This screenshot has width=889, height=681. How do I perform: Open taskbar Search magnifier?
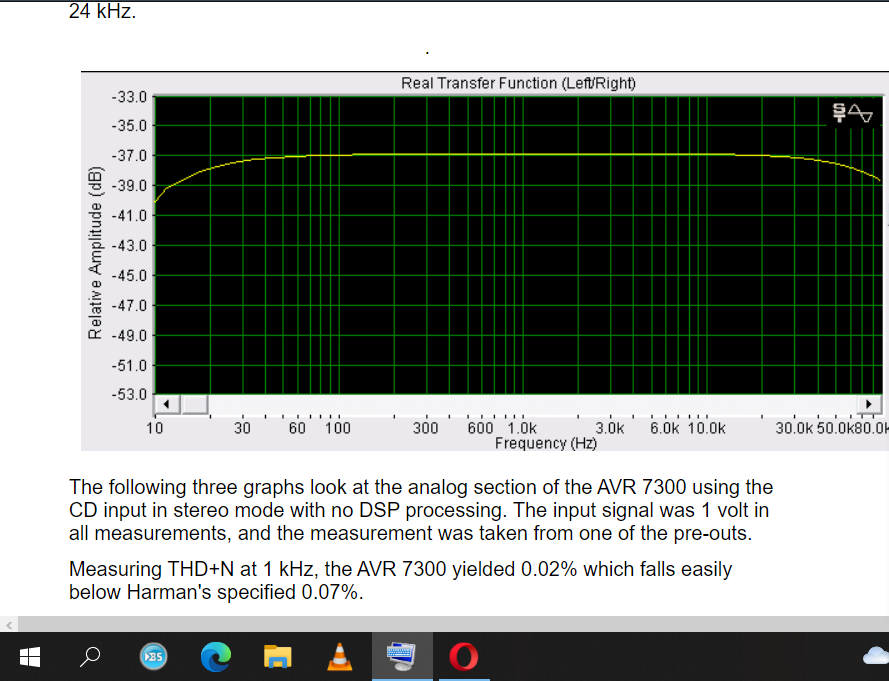point(90,657)
